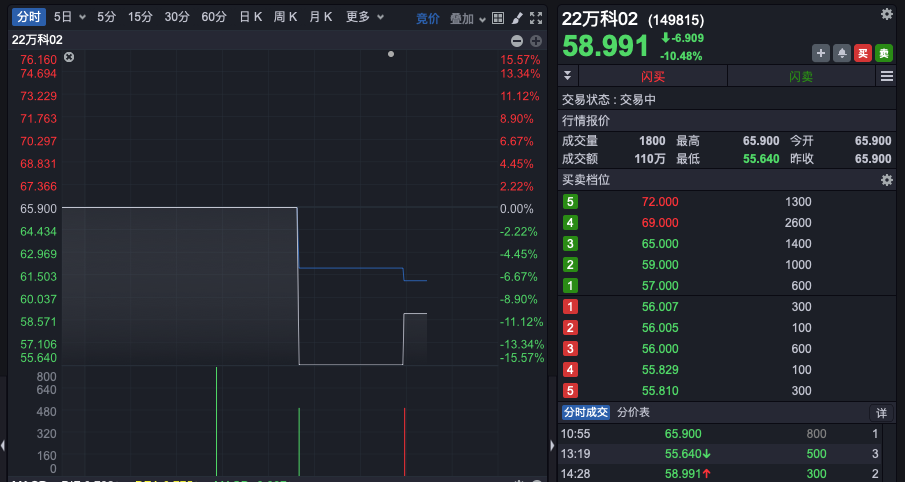Expand the 更多 timeframes dropdown
Image resolution: width=905 pixels, height=482 pixels.
click(x=365, y=17)
